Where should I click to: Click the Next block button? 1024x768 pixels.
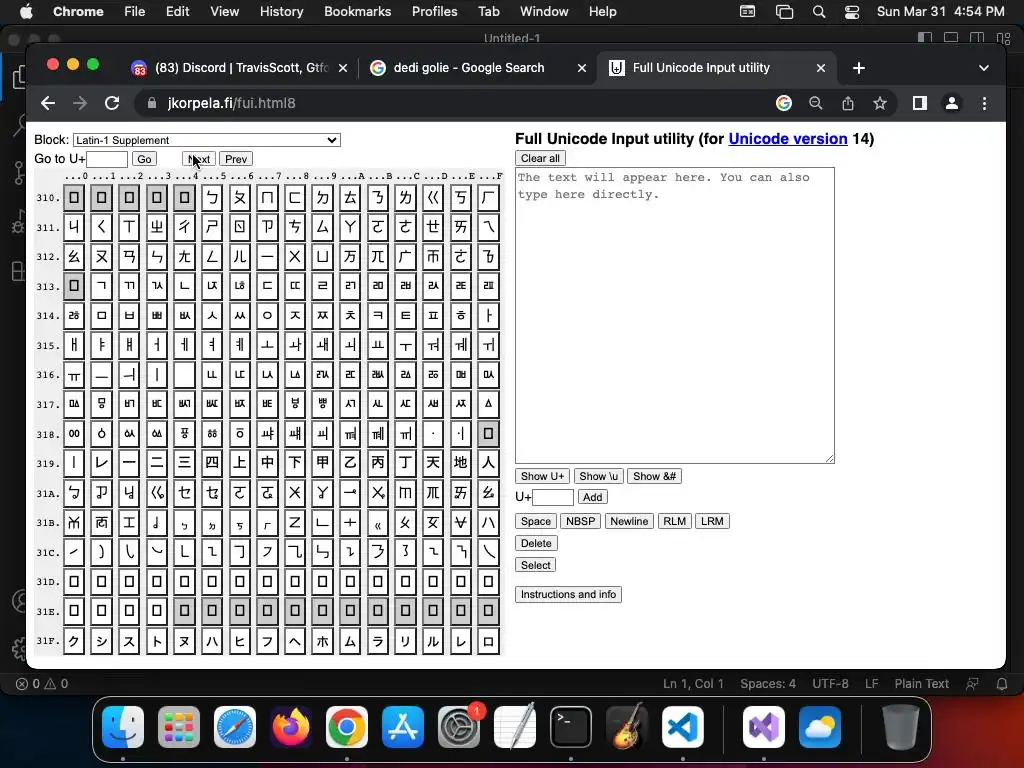pyautogui.click(x=199, y=159)
